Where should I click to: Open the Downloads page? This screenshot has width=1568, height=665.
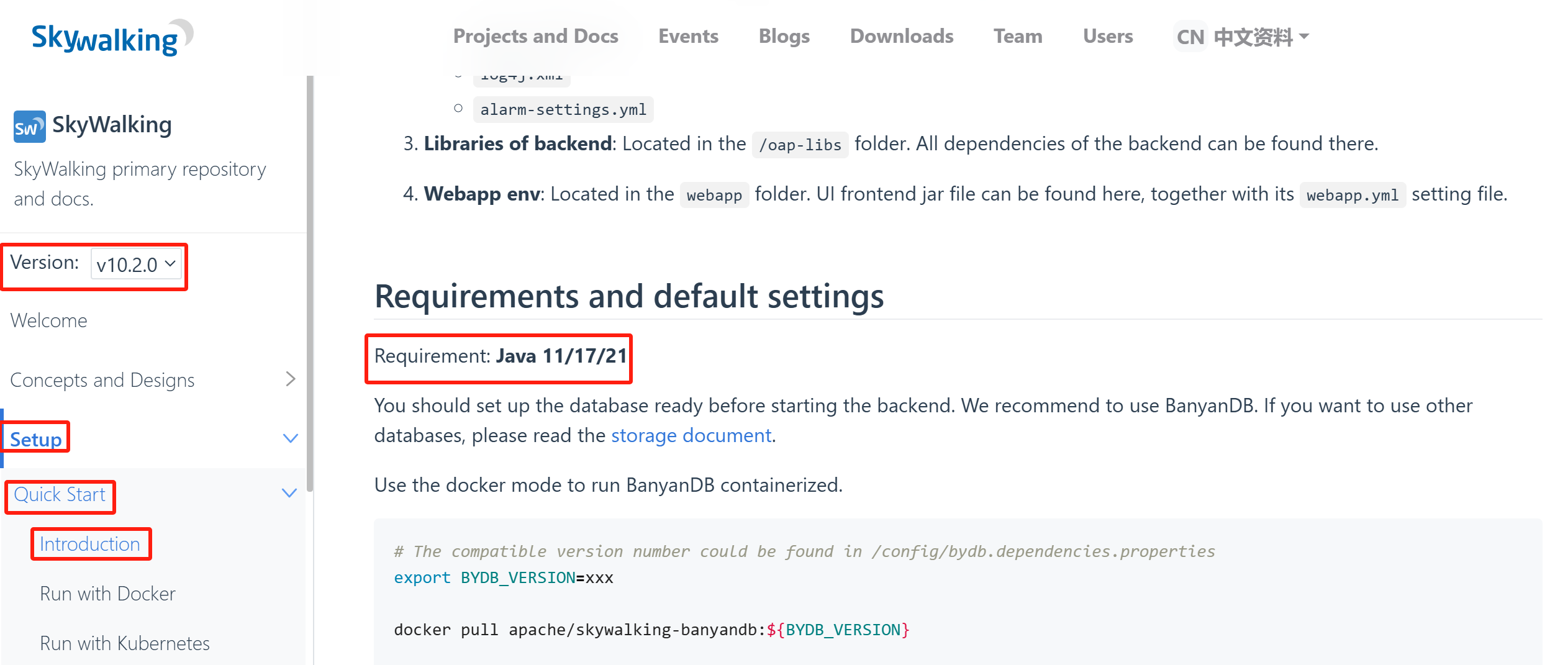(x=901, y=36)
